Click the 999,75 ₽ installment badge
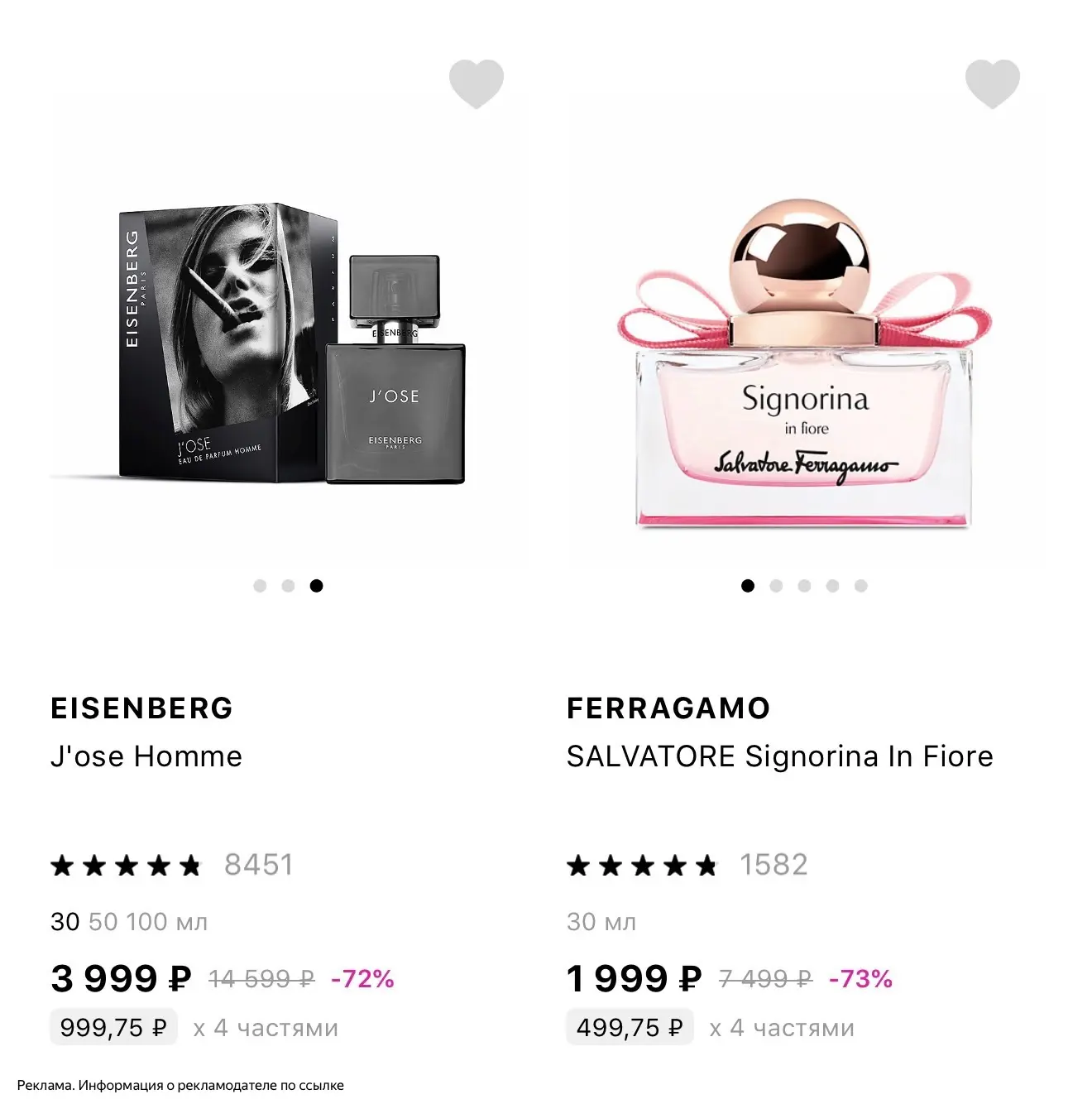The image size is (1092, 1104). pyautogui.click(x=113, y=1027)
